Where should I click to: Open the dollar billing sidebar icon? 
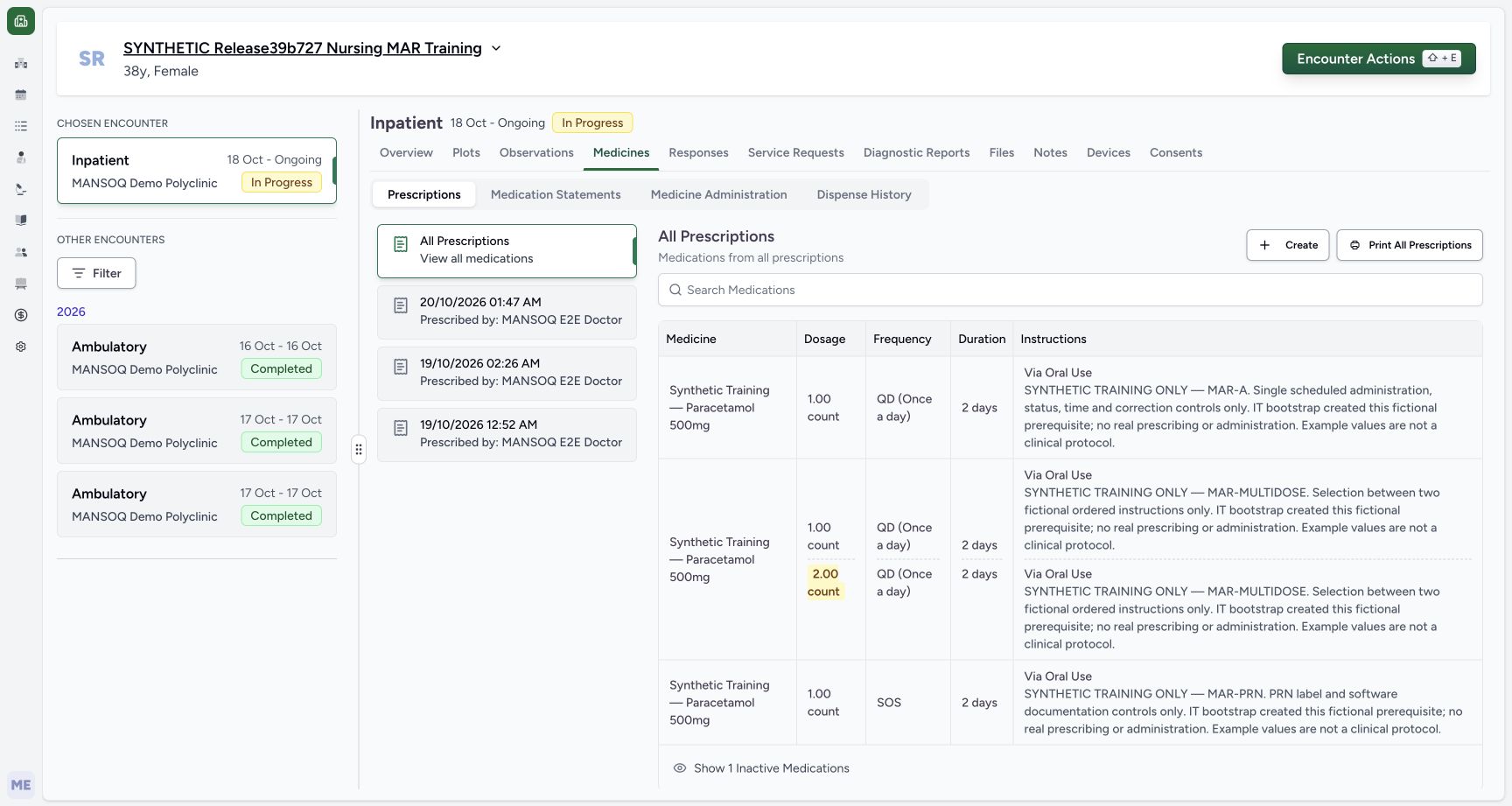21,315
